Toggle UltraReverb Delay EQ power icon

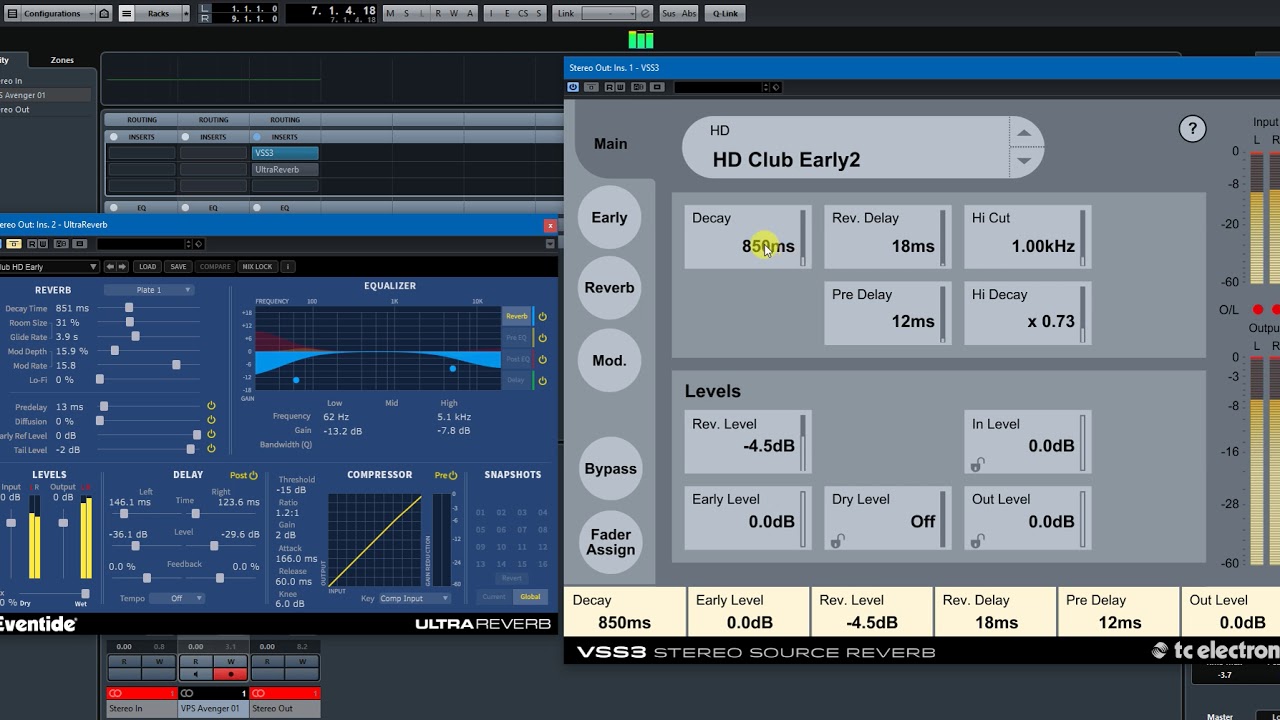click(543, 380)
